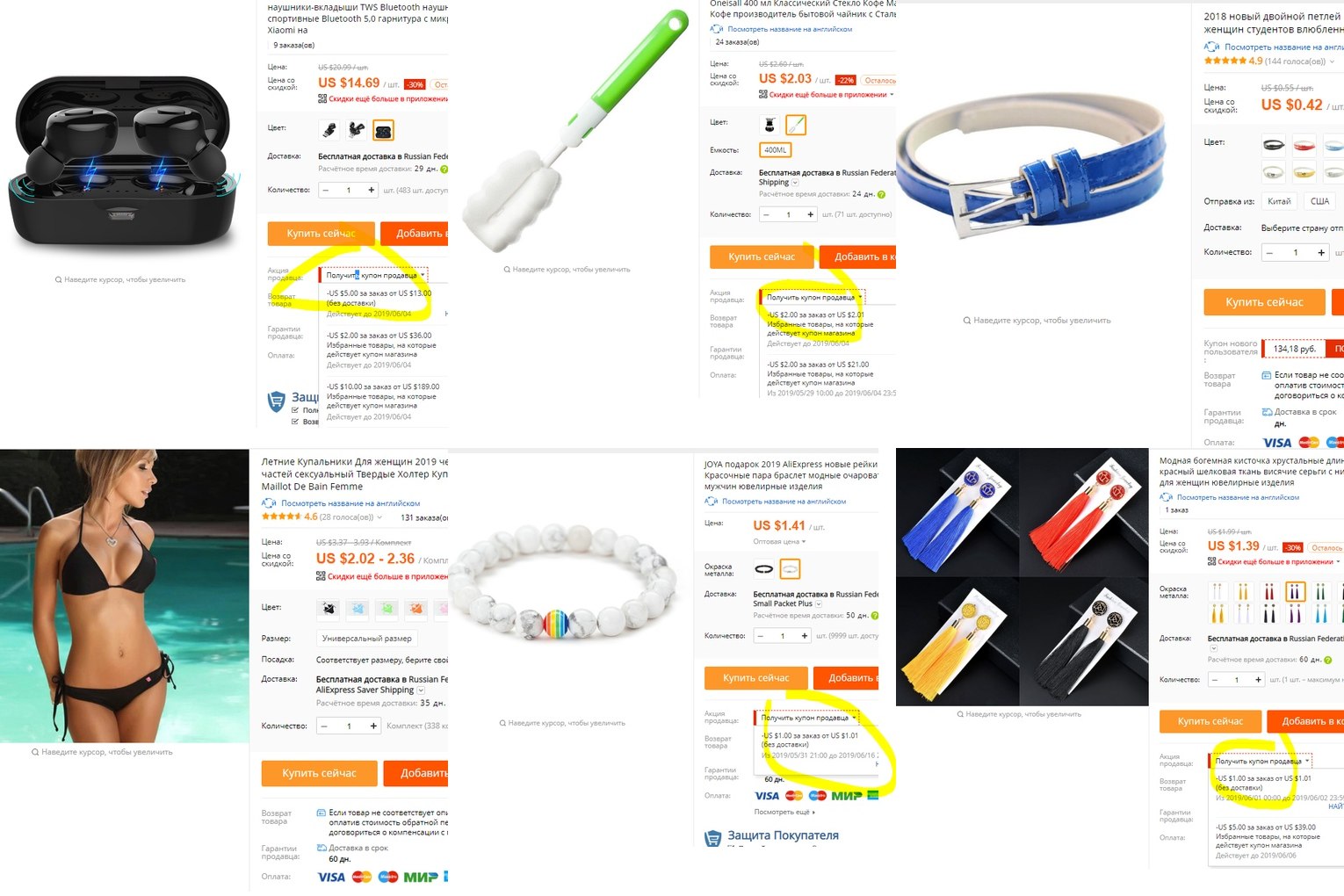Open the Оптовая цена dropdown under the $1.41 price
Image resolution: width=1344 pixels, height=896 pixels.
click(x=779, y=542)
